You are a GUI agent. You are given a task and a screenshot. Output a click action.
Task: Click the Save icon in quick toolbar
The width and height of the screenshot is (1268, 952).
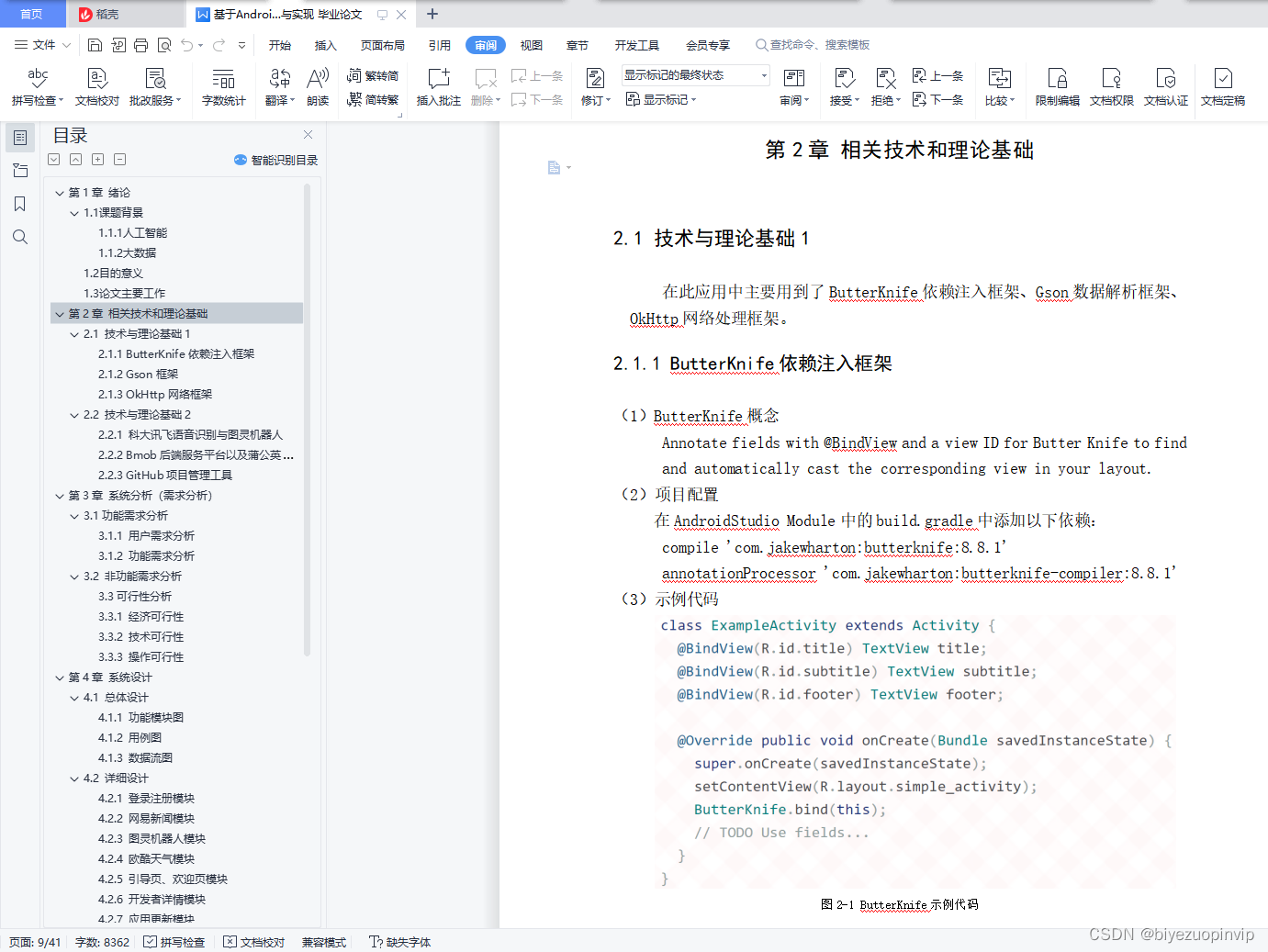pos(95,45)
